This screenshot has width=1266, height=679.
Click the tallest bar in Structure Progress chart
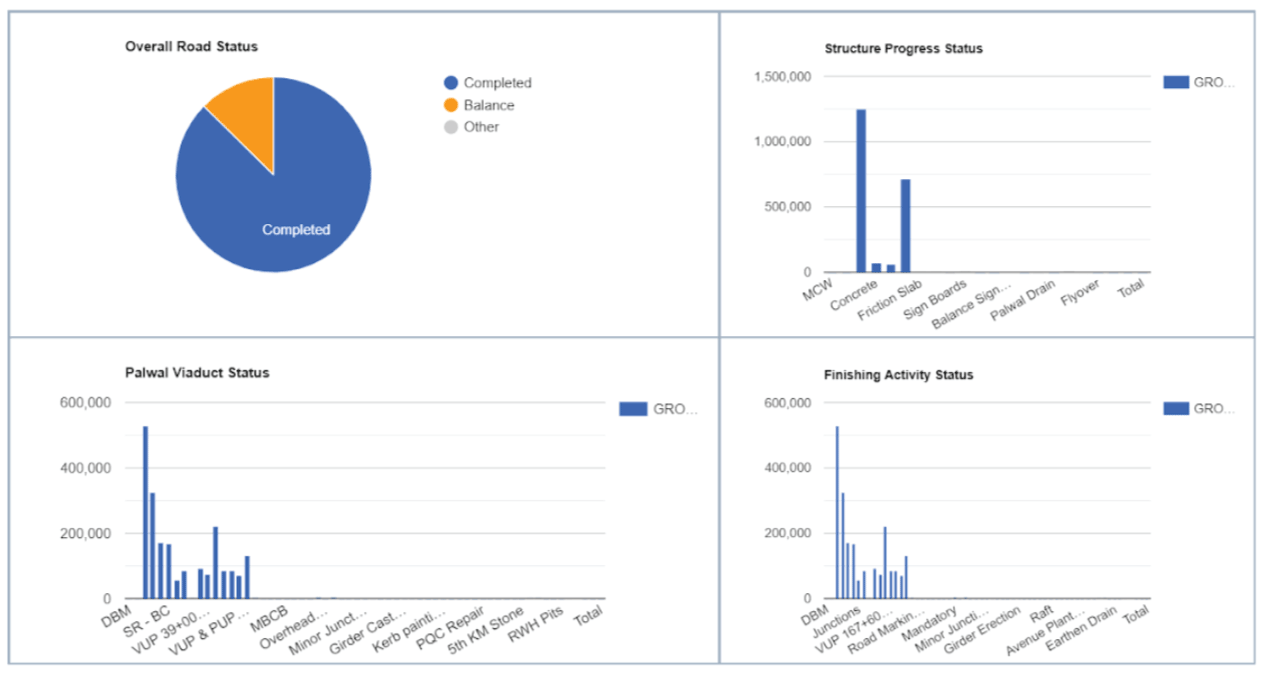coord(861,191)
